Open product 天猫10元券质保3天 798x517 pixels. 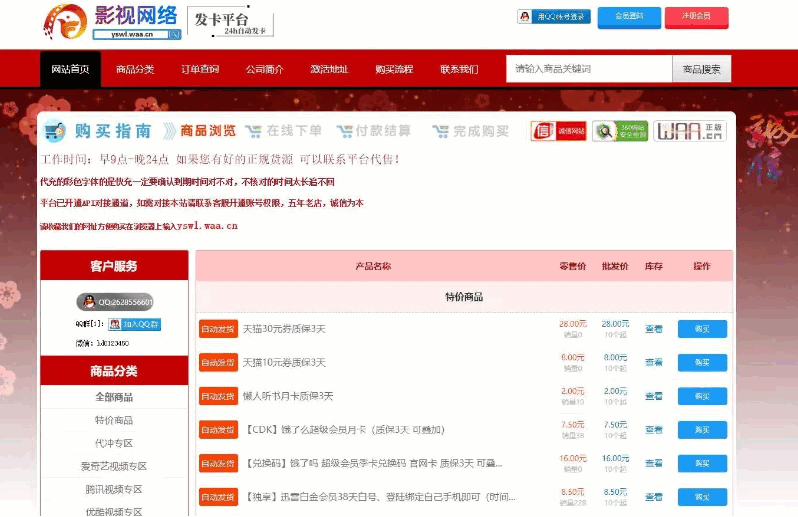(x=284, y=363)
